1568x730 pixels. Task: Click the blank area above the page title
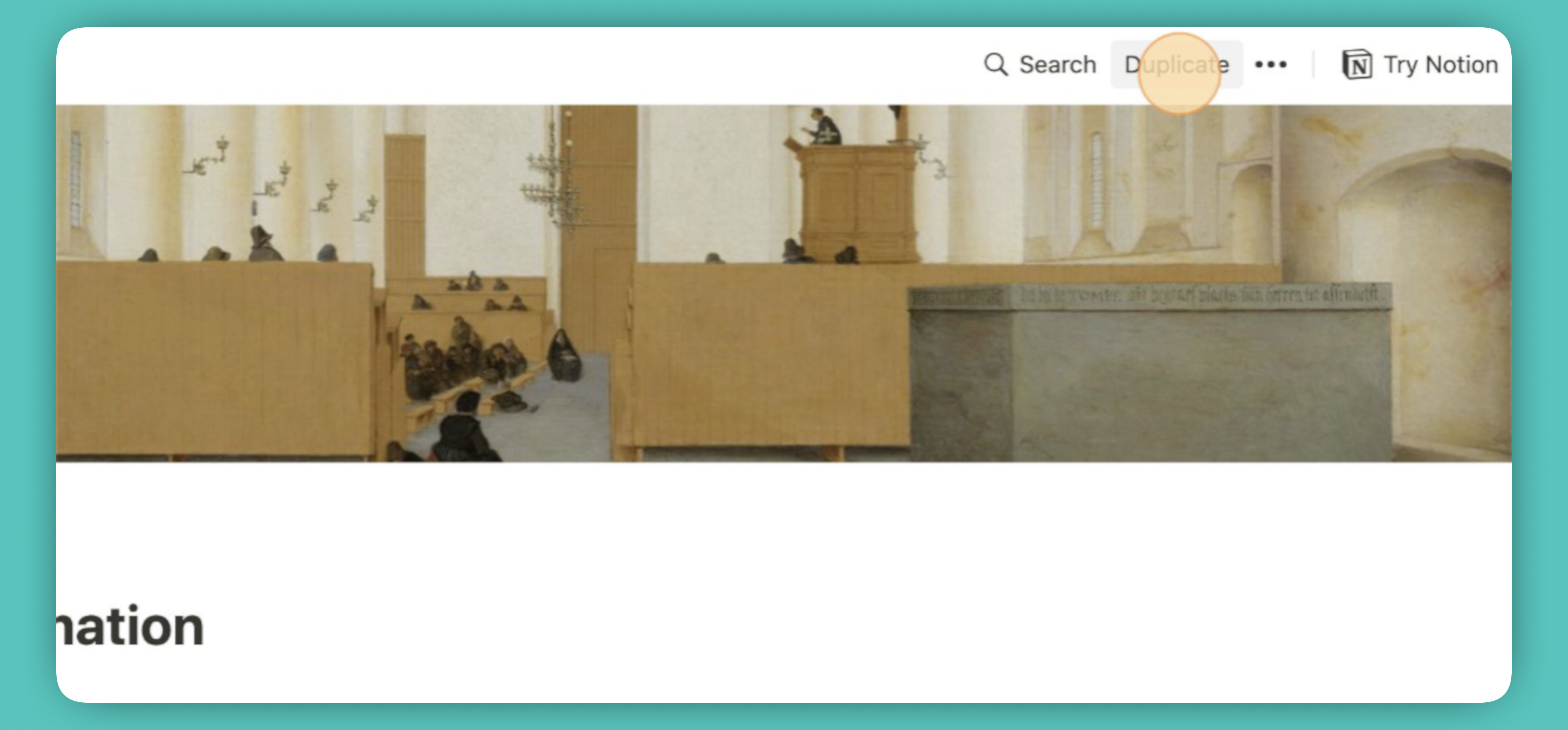pos(784,530)
